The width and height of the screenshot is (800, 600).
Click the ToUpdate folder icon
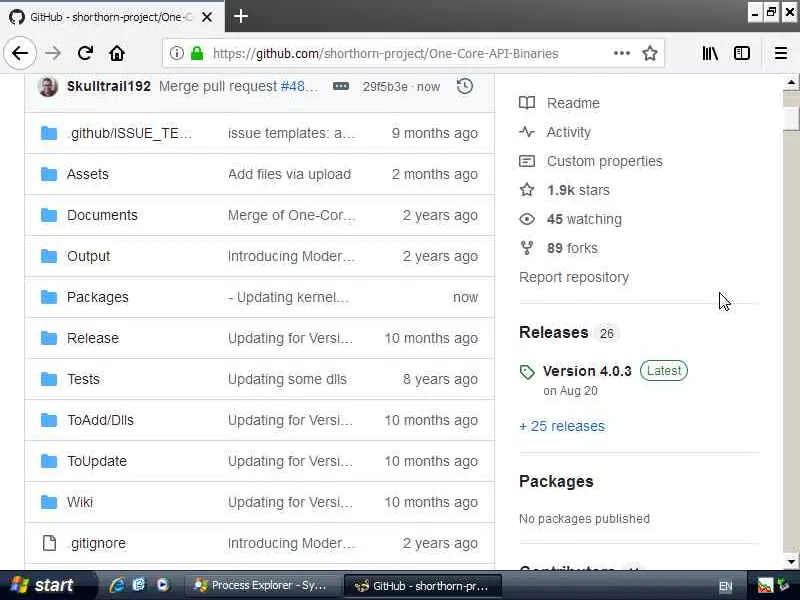click(49, 461)
